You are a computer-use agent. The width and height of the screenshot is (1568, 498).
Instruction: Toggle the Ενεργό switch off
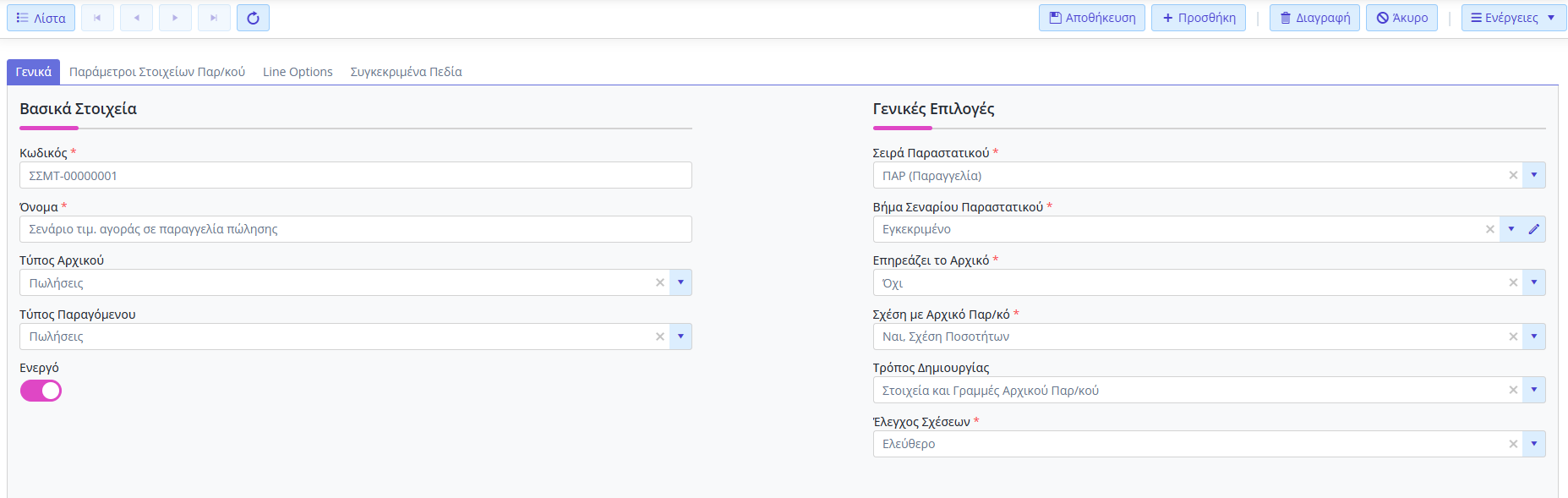point(41,391)
